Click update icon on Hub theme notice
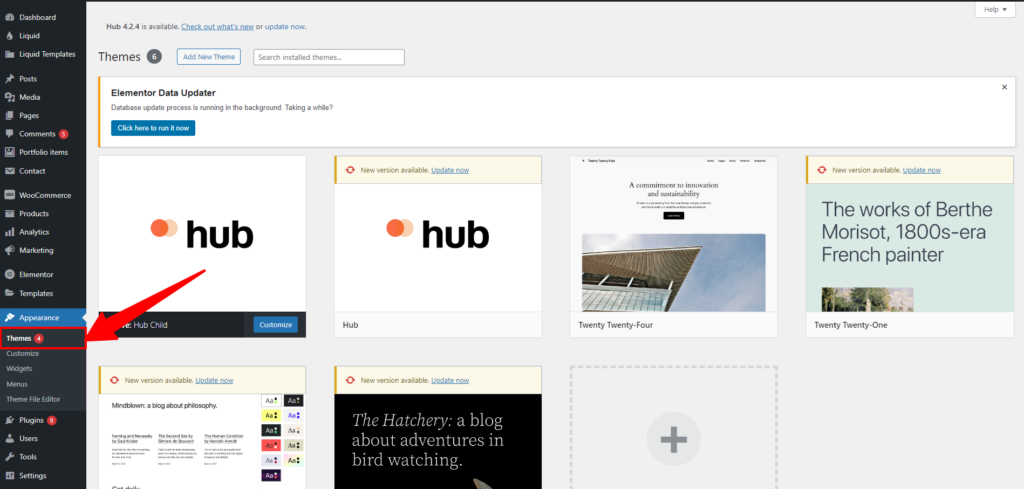1024x489 pixels. (350, 170)
